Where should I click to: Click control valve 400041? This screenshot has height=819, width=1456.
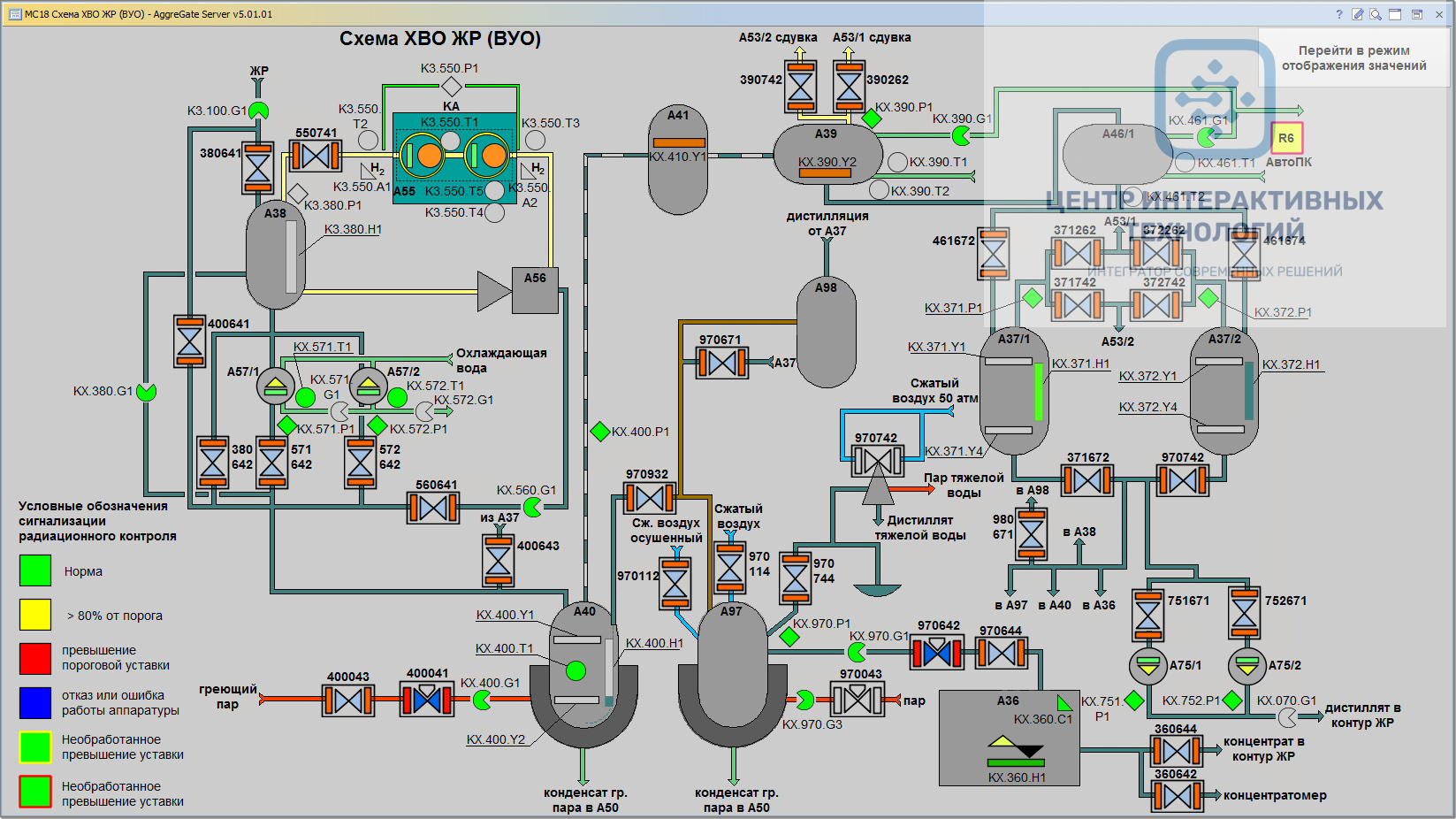(x=428, y=700)
